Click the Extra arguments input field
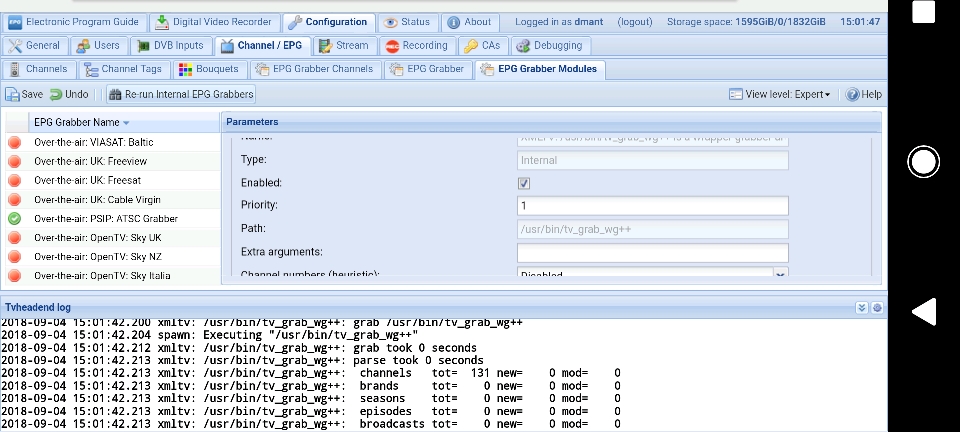 pyautogui.click(x=653, y=253)
